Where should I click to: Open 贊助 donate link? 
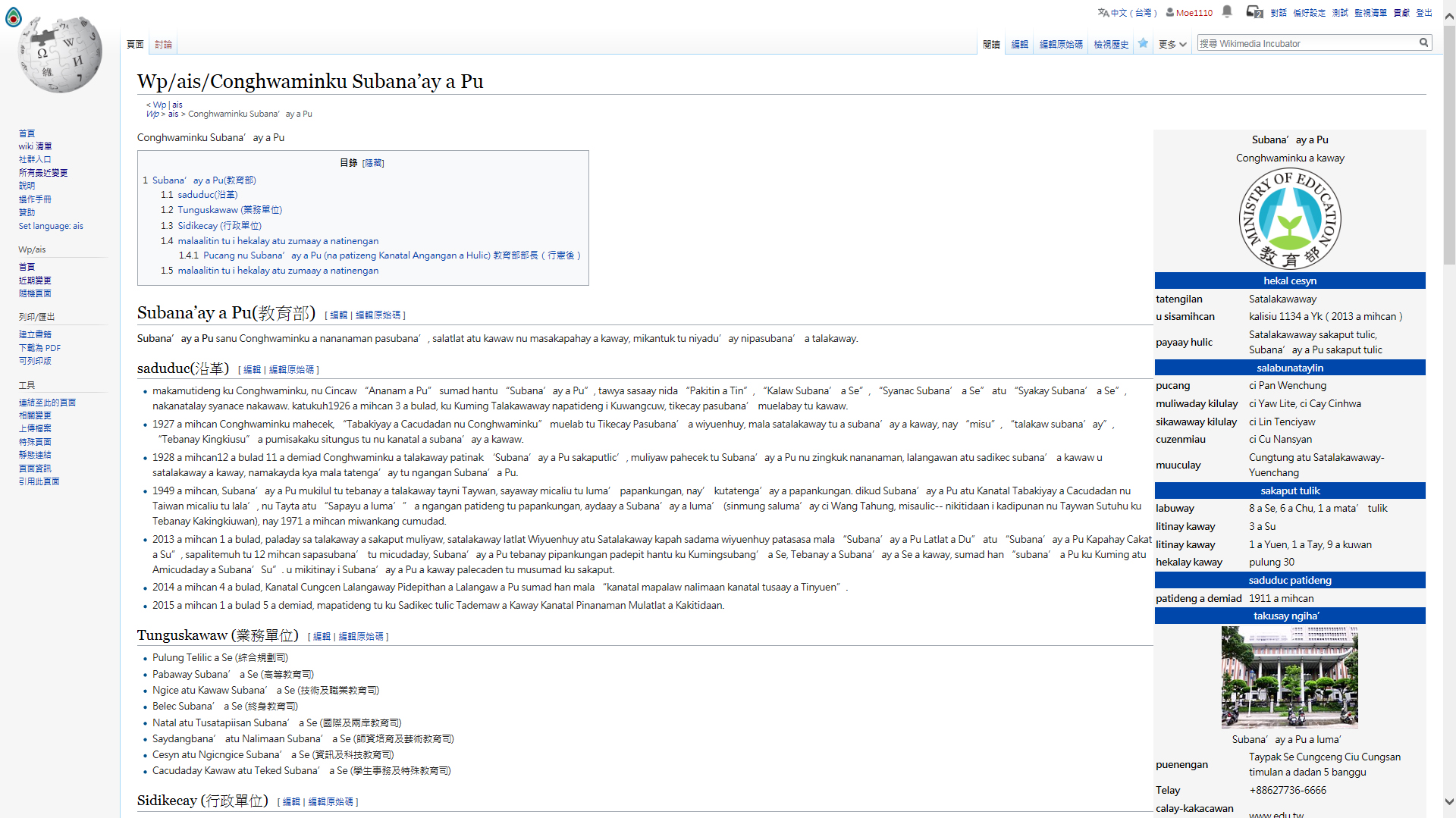(27, 212)
